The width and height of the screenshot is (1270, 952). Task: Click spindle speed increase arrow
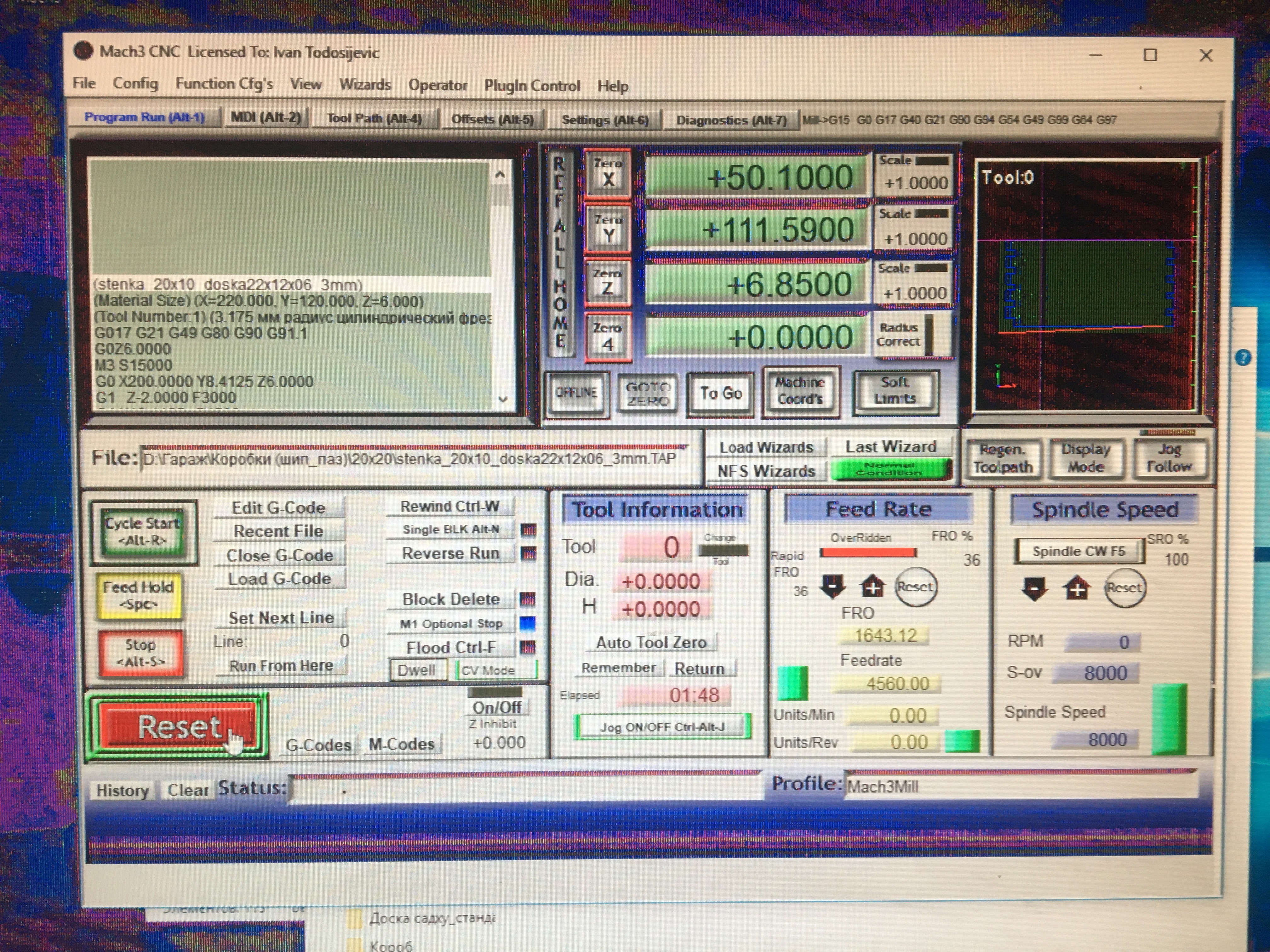[x=1077, y=588]
